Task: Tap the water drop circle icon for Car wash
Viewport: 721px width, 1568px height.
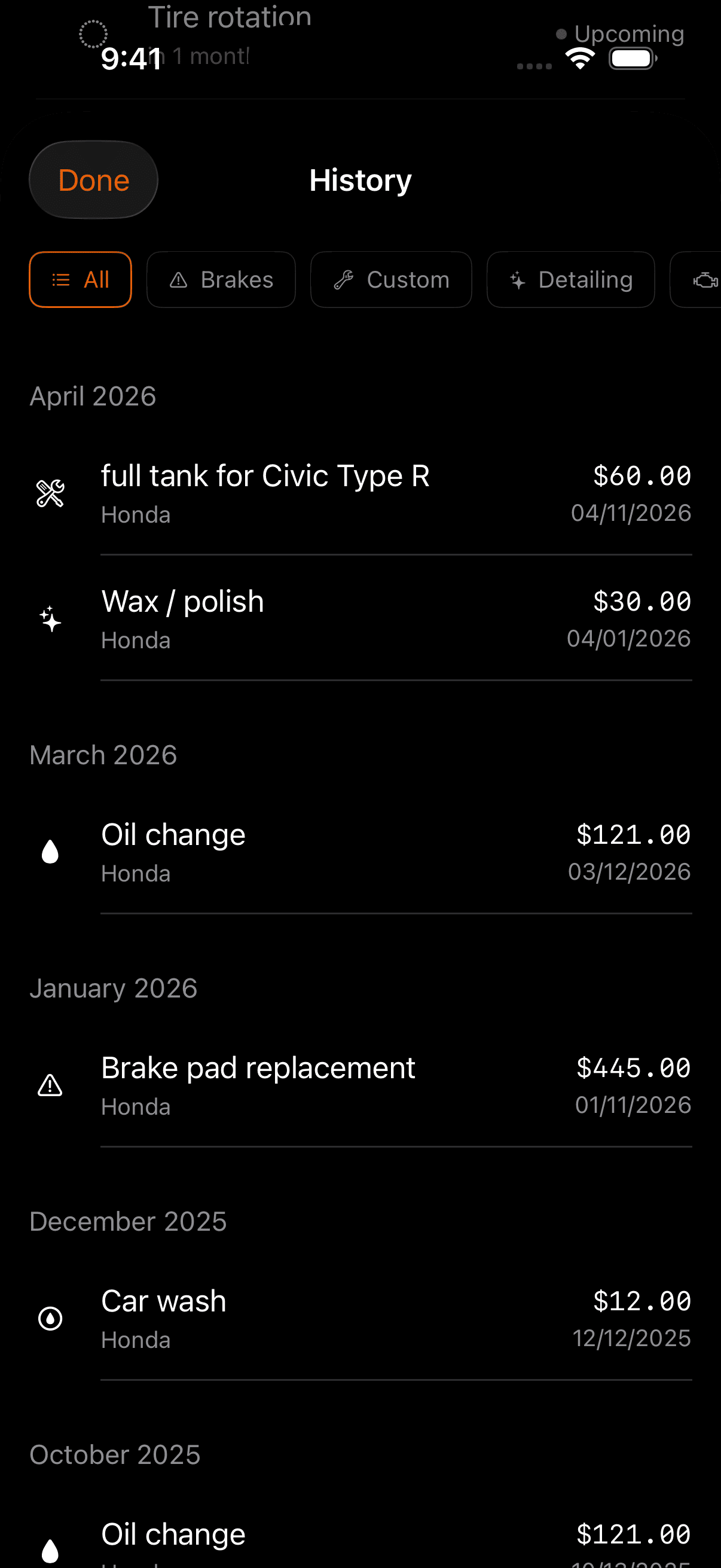Action: tap(50, 1319)
